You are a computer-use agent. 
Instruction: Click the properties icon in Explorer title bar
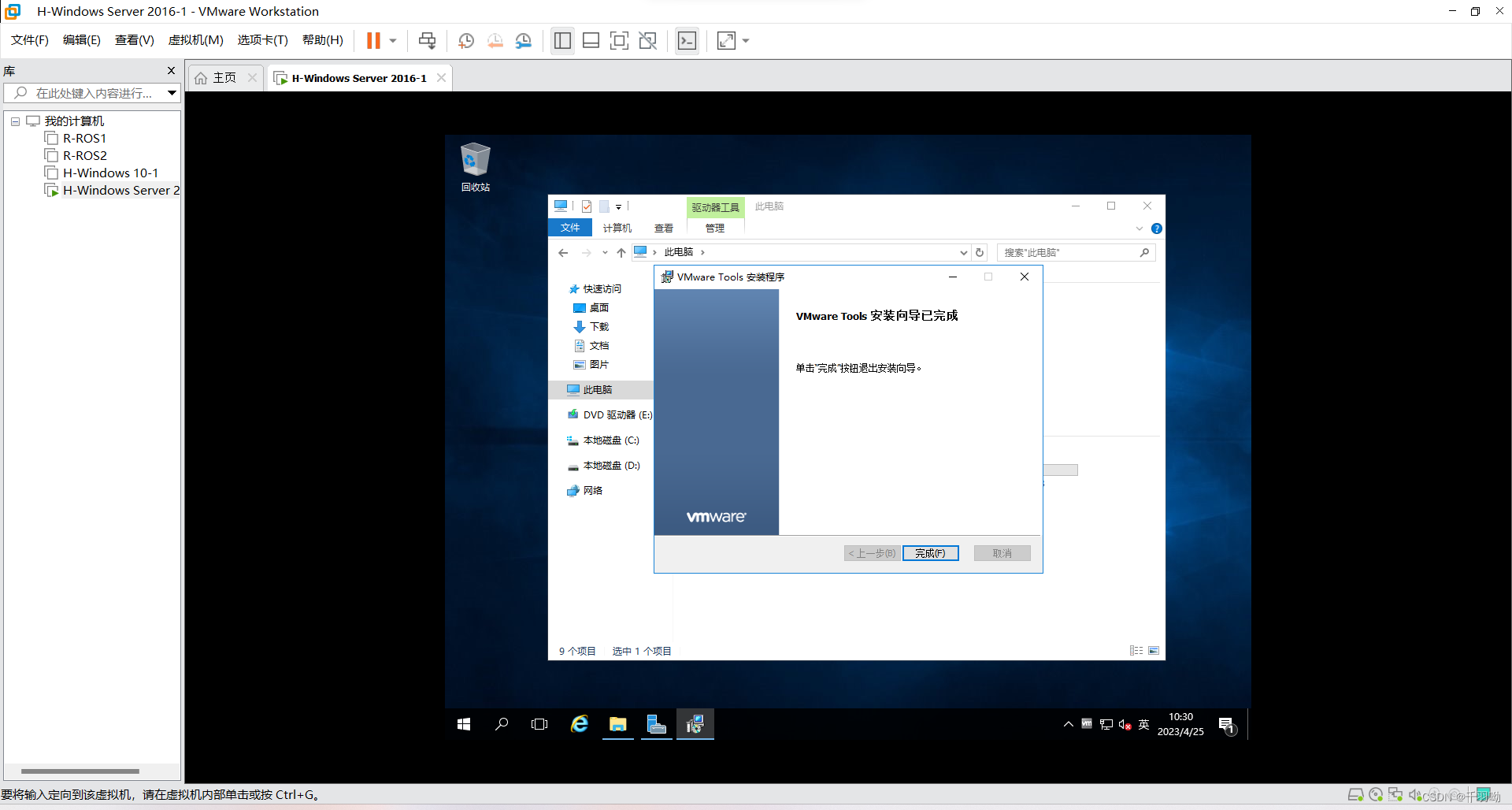click(x=587, y=206)
